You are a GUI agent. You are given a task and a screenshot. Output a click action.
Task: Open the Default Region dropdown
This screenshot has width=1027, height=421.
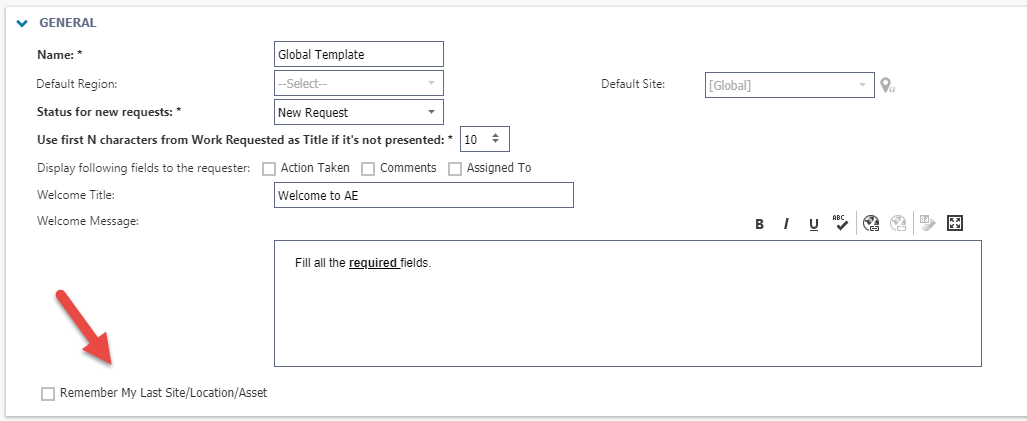coord(358,83)
